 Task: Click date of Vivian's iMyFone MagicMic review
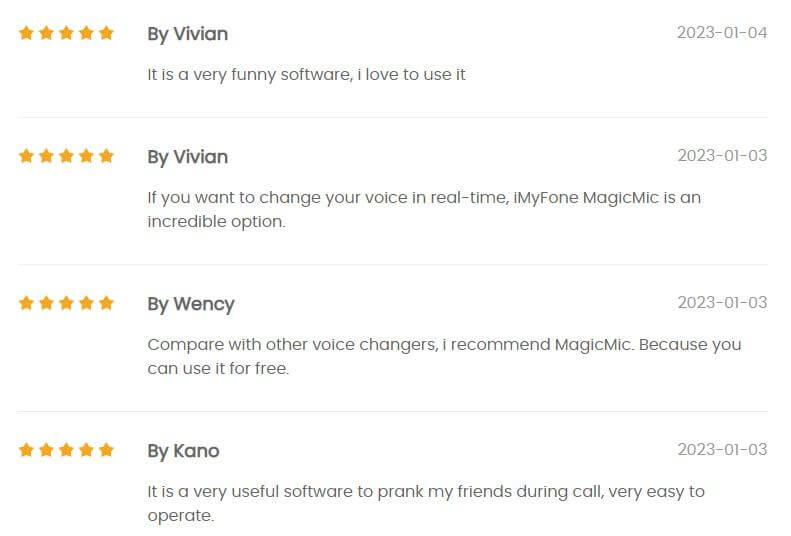[x=722, y=156]
